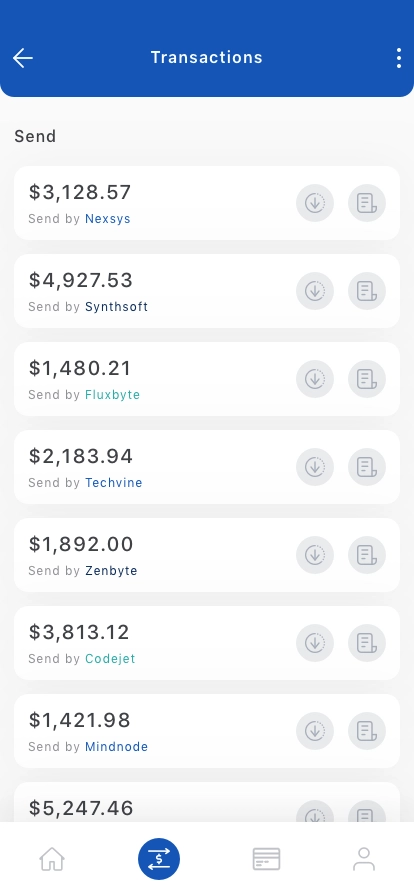Open the $1,892.00 Zenbyte transaction card
This screenshot has height=896, width=414.
207,555
